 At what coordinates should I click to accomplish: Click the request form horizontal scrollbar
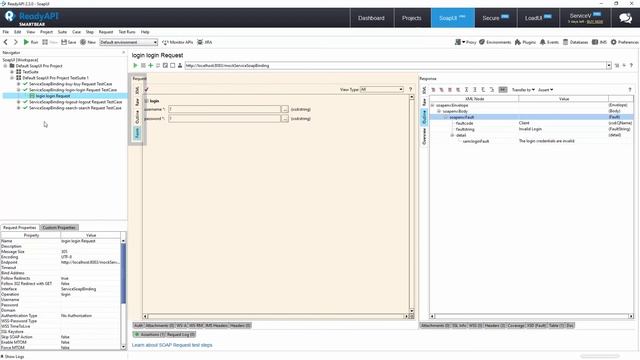276,316
